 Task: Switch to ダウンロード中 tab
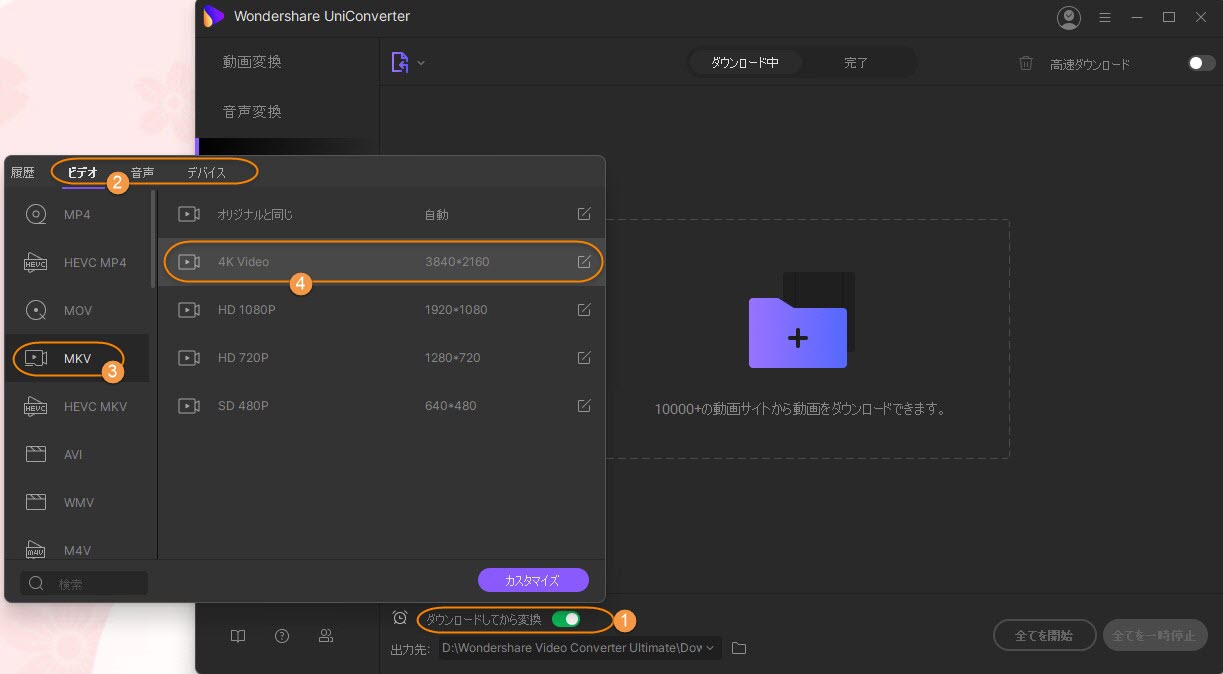click(x=745, y=63)
